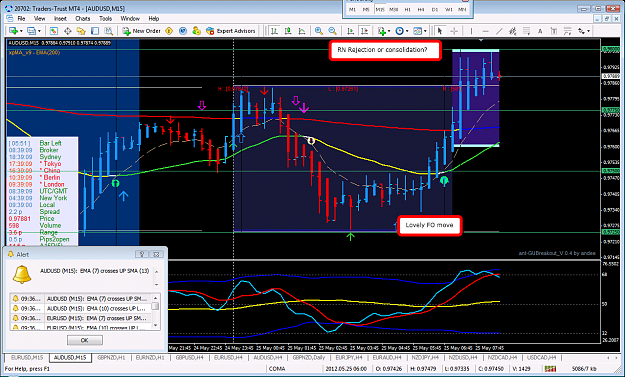Open the Navigator star-folder icon
Image resolution: width=625 pixels, height=377 pixels.
pyautogui.click(x=81, y=31)
